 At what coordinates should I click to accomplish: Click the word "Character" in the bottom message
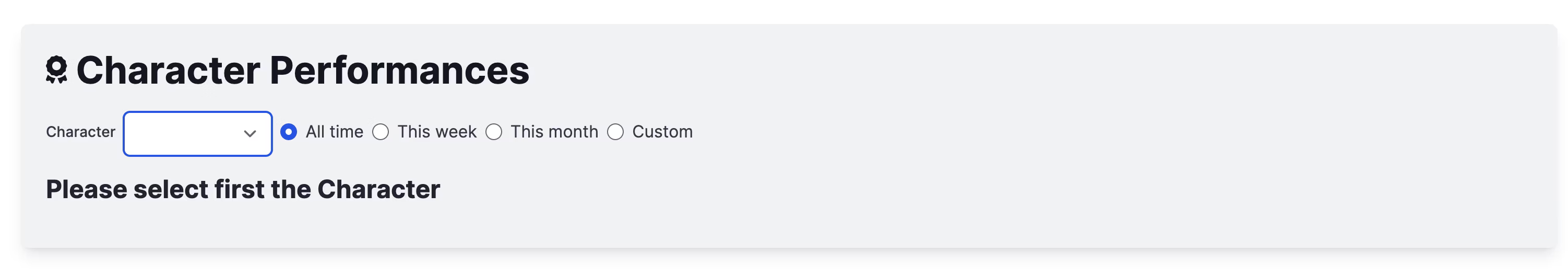(x=378, y=189)
